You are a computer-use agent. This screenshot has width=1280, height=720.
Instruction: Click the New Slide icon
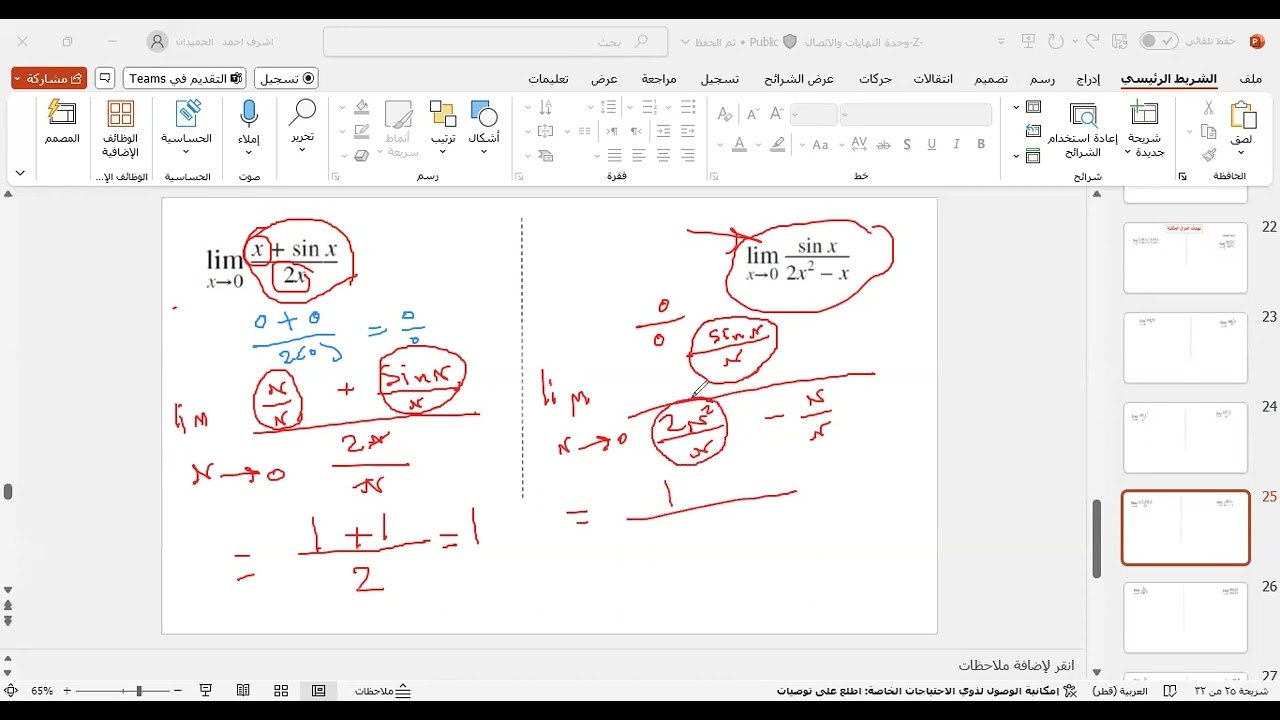coord(1145,113)
